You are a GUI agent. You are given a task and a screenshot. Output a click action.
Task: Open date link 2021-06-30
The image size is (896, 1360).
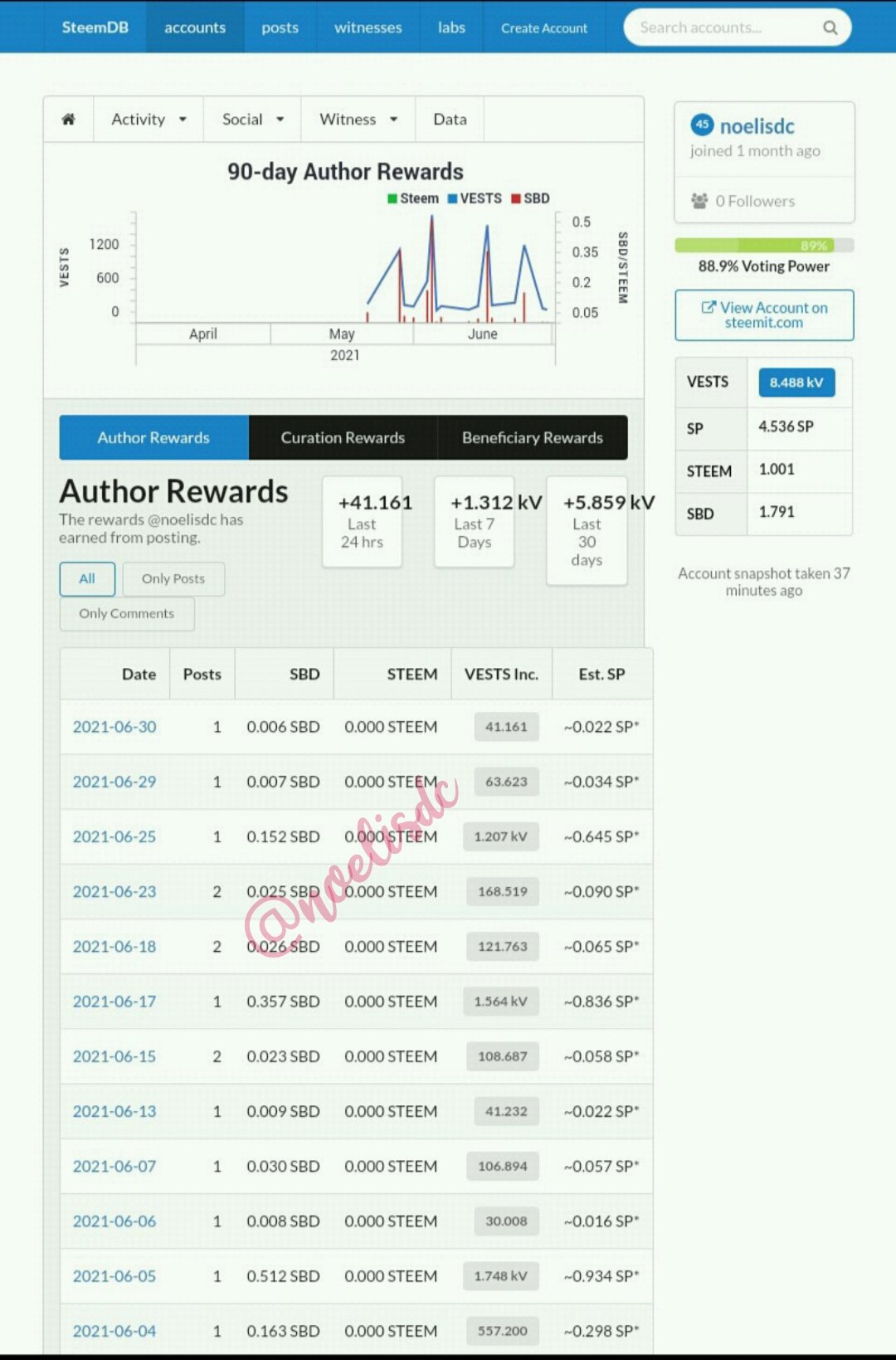point(114,727)
